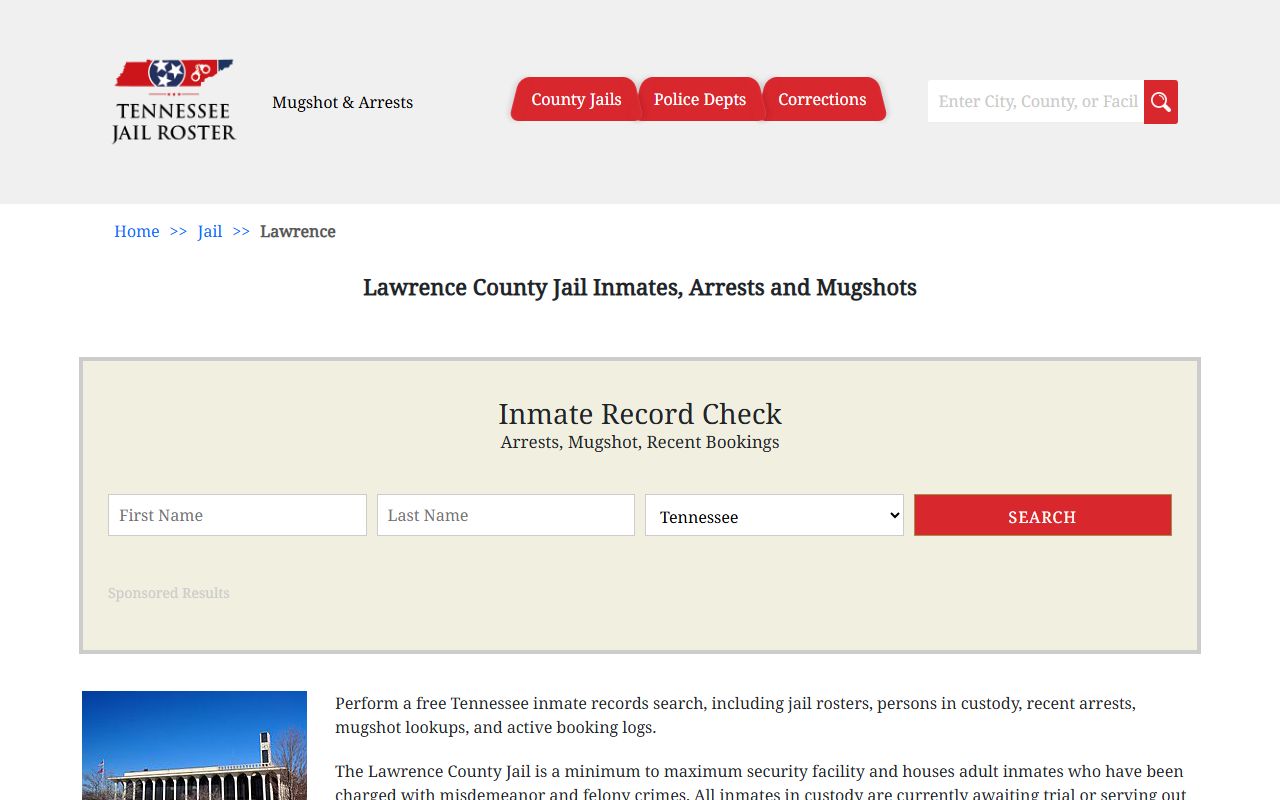Go to Jail breadcrumb link
This screenshot has width=1280, height=800.
point(210,231)
